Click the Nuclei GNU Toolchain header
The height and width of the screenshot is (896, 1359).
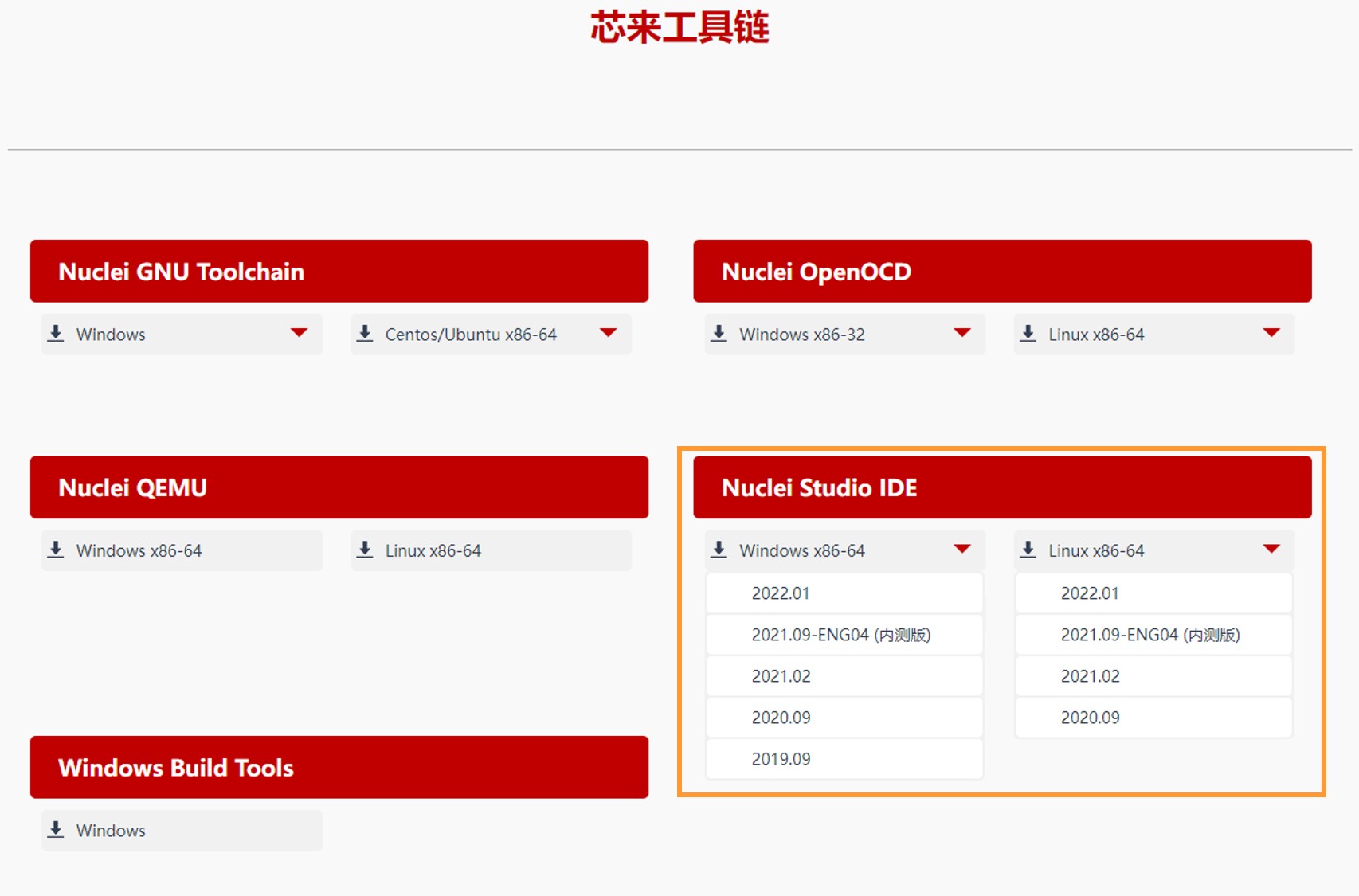339,272
